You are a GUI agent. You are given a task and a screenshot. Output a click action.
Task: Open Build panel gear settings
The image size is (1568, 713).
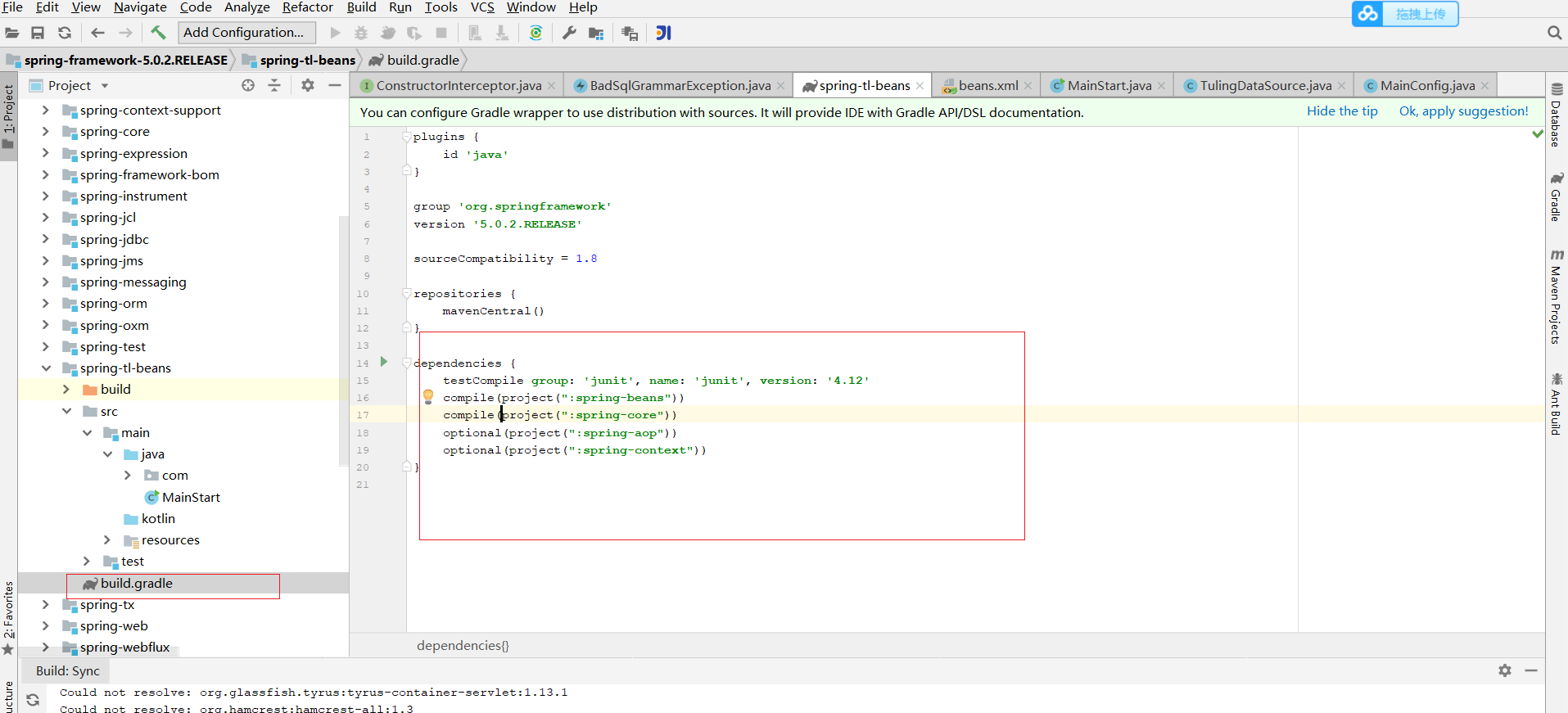[1505, 670]
